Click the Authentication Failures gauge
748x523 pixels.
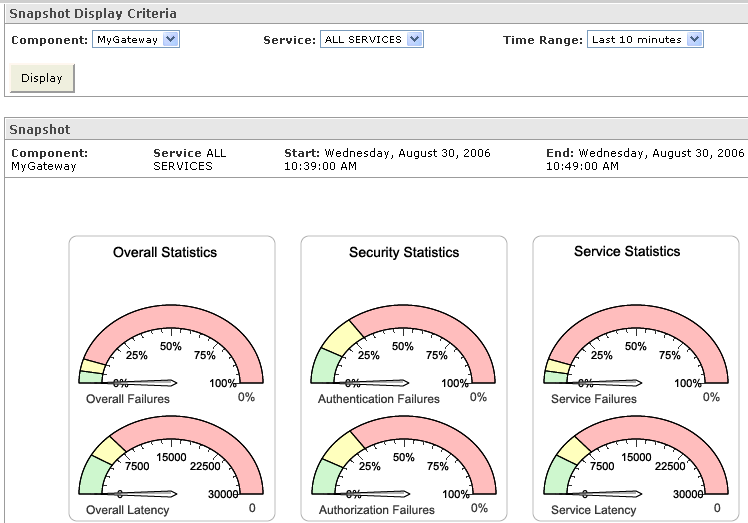click(403, 345)
